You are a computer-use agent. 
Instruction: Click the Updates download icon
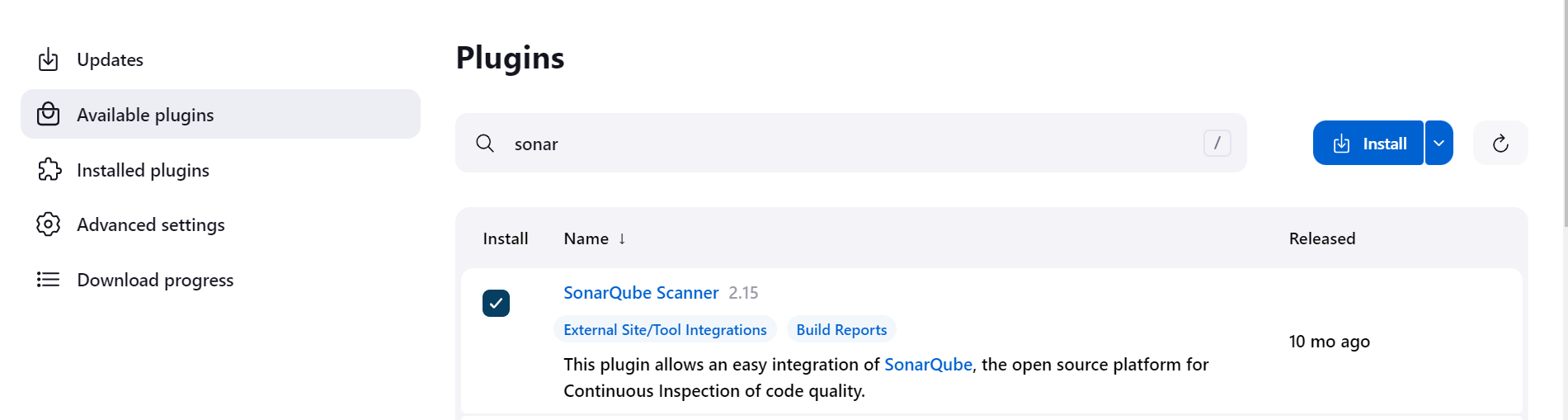tap(49, 59)
